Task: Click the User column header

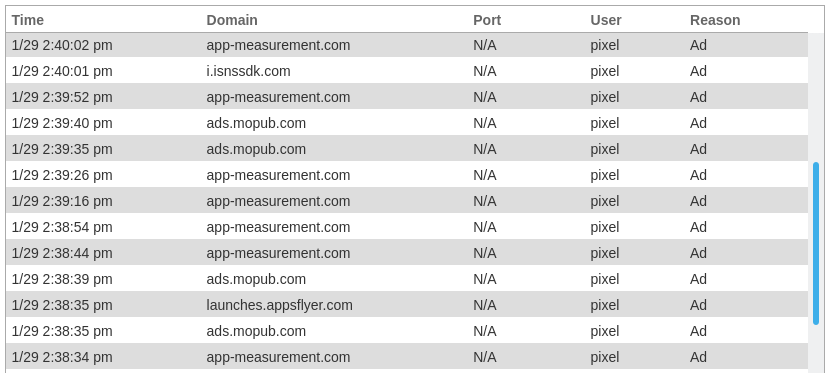Action: [605, 20]
